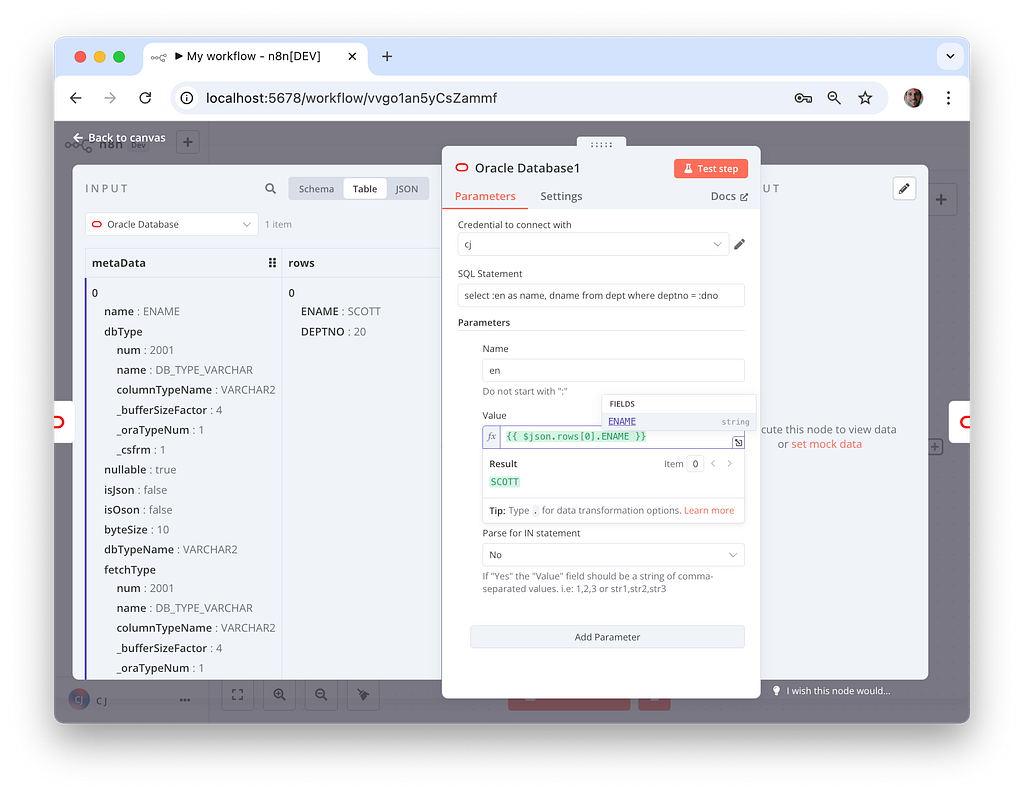The image size is (1024, 795).
Task: Click the Test step button
Action: [x=711, y=169]
